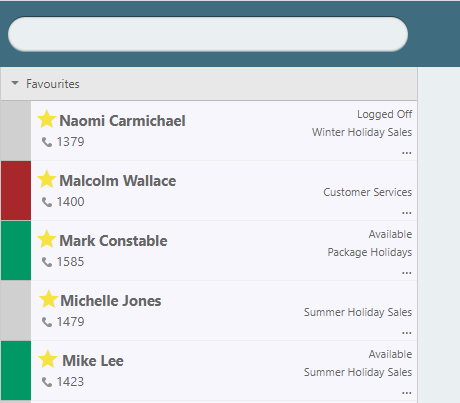Click the Naomi Carmichael contact name

(x=122, y=121)
